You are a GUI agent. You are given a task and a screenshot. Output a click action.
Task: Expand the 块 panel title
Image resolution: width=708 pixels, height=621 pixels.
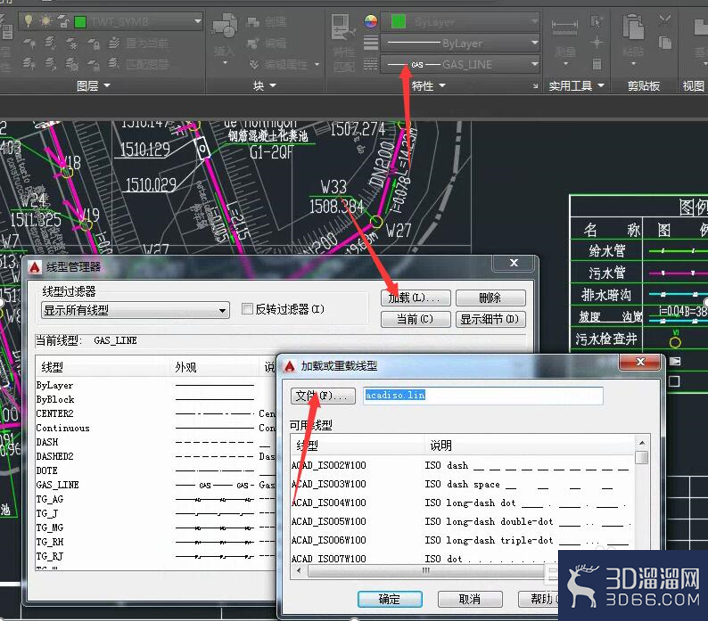pyautogui.click(x=265, y=85)
